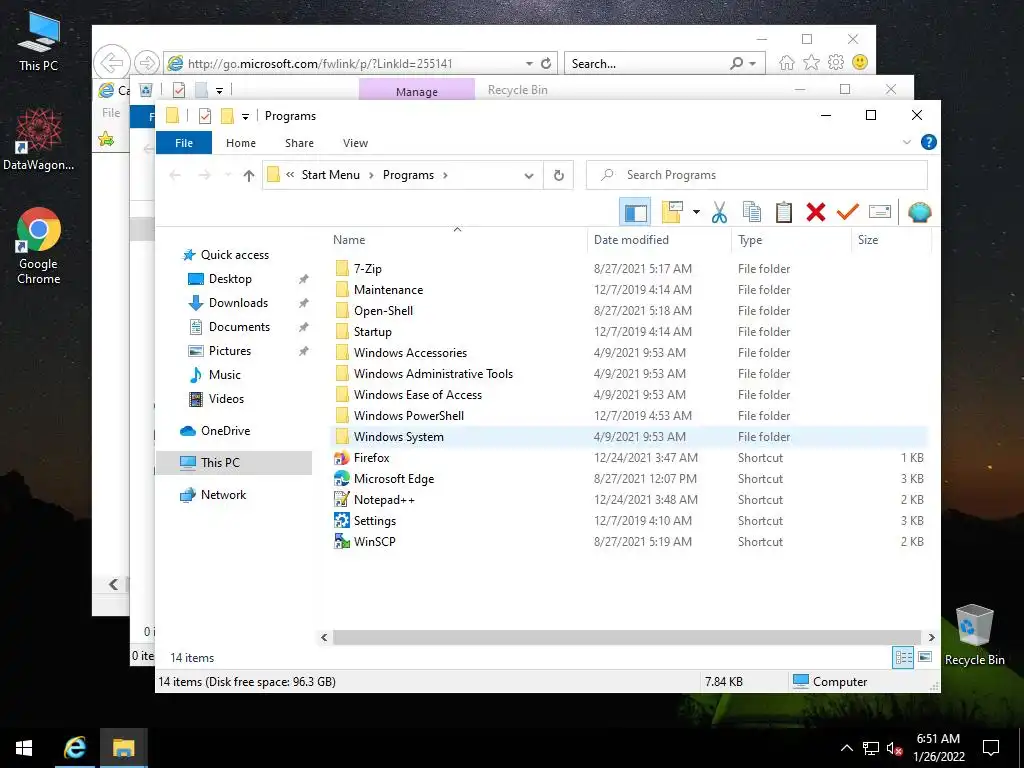Click the orange checkmark Properties icon

point(848,212)
